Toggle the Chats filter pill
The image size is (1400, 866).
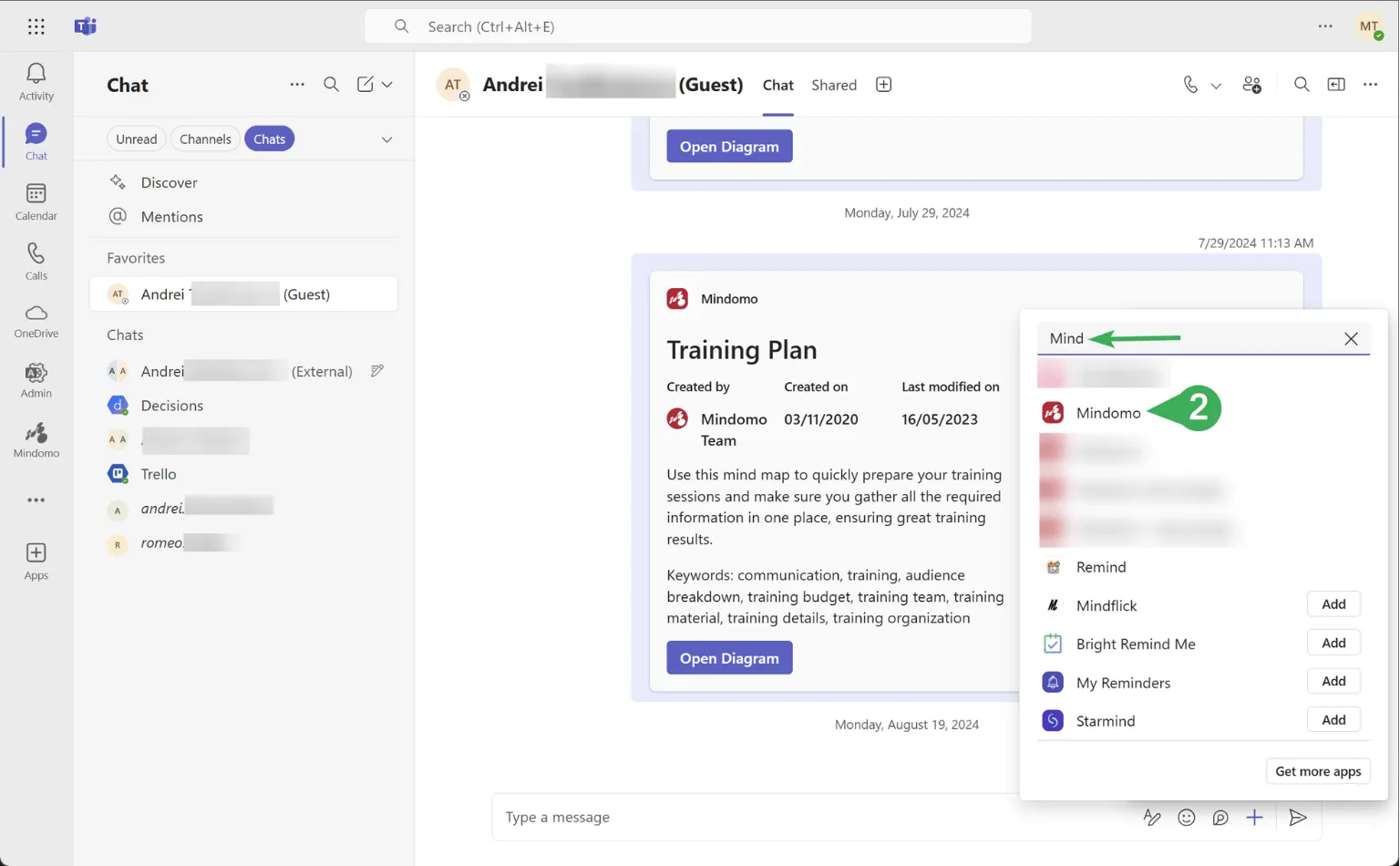point(269,139)
